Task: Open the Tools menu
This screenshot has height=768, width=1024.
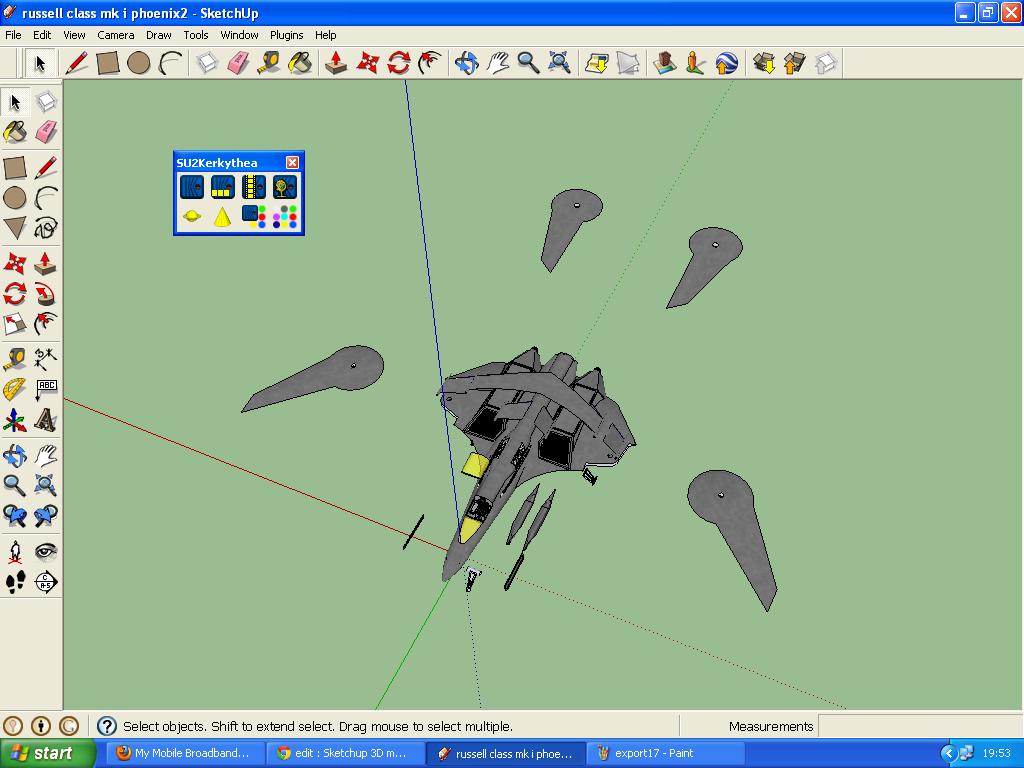Action: 195,35
